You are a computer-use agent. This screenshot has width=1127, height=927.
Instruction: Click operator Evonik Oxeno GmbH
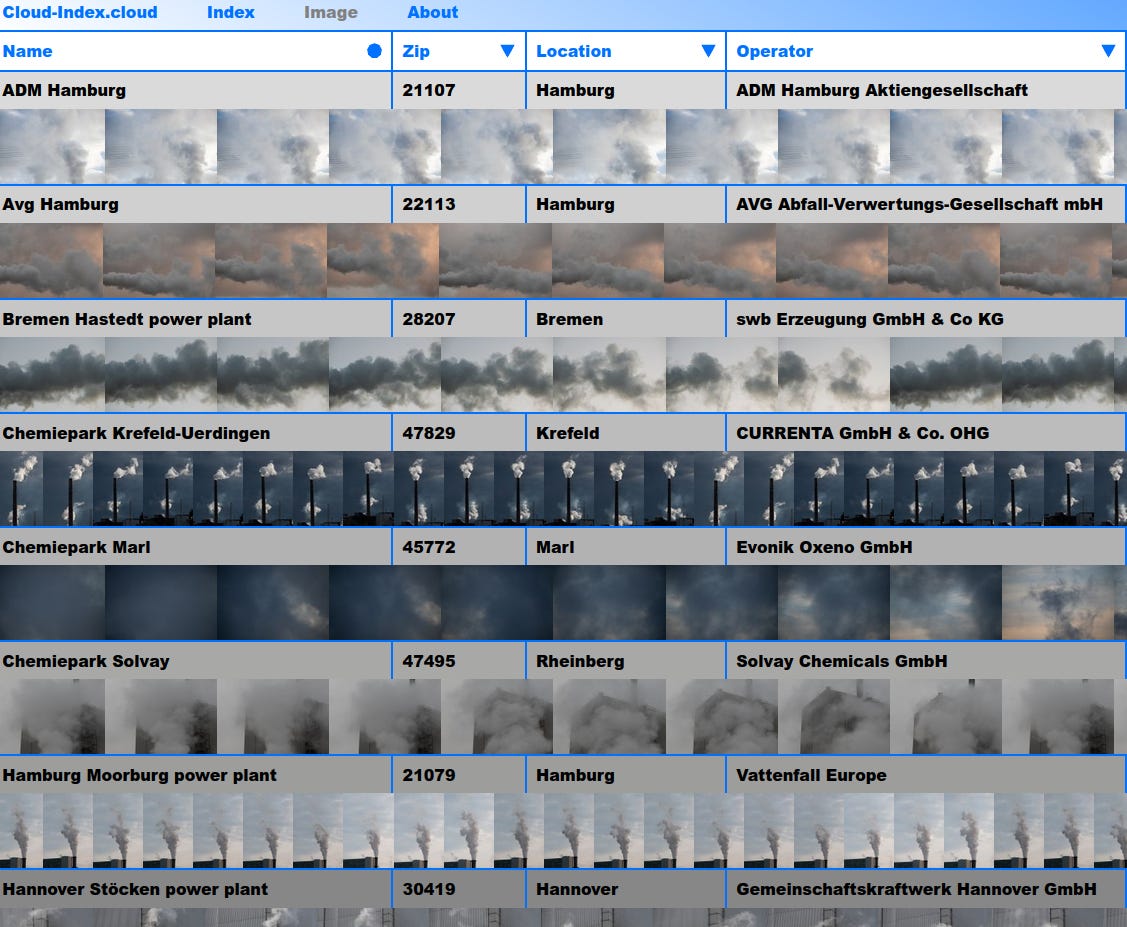[x=824, y=547]
